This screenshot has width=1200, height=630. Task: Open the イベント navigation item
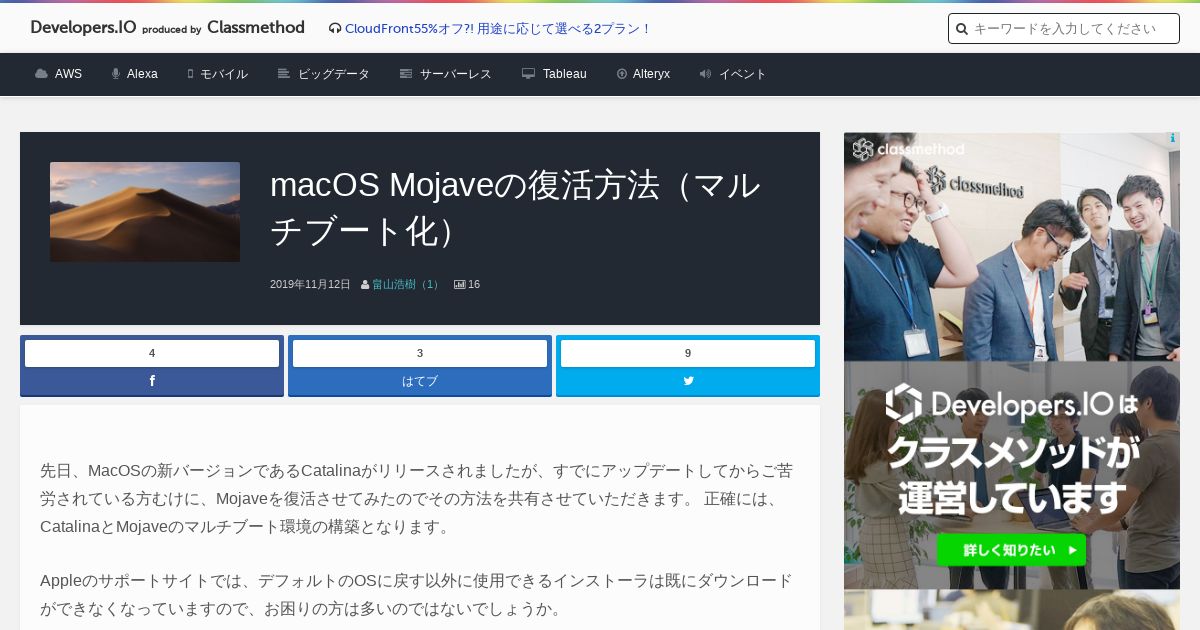pyautogui.click(x=733, y=74)
